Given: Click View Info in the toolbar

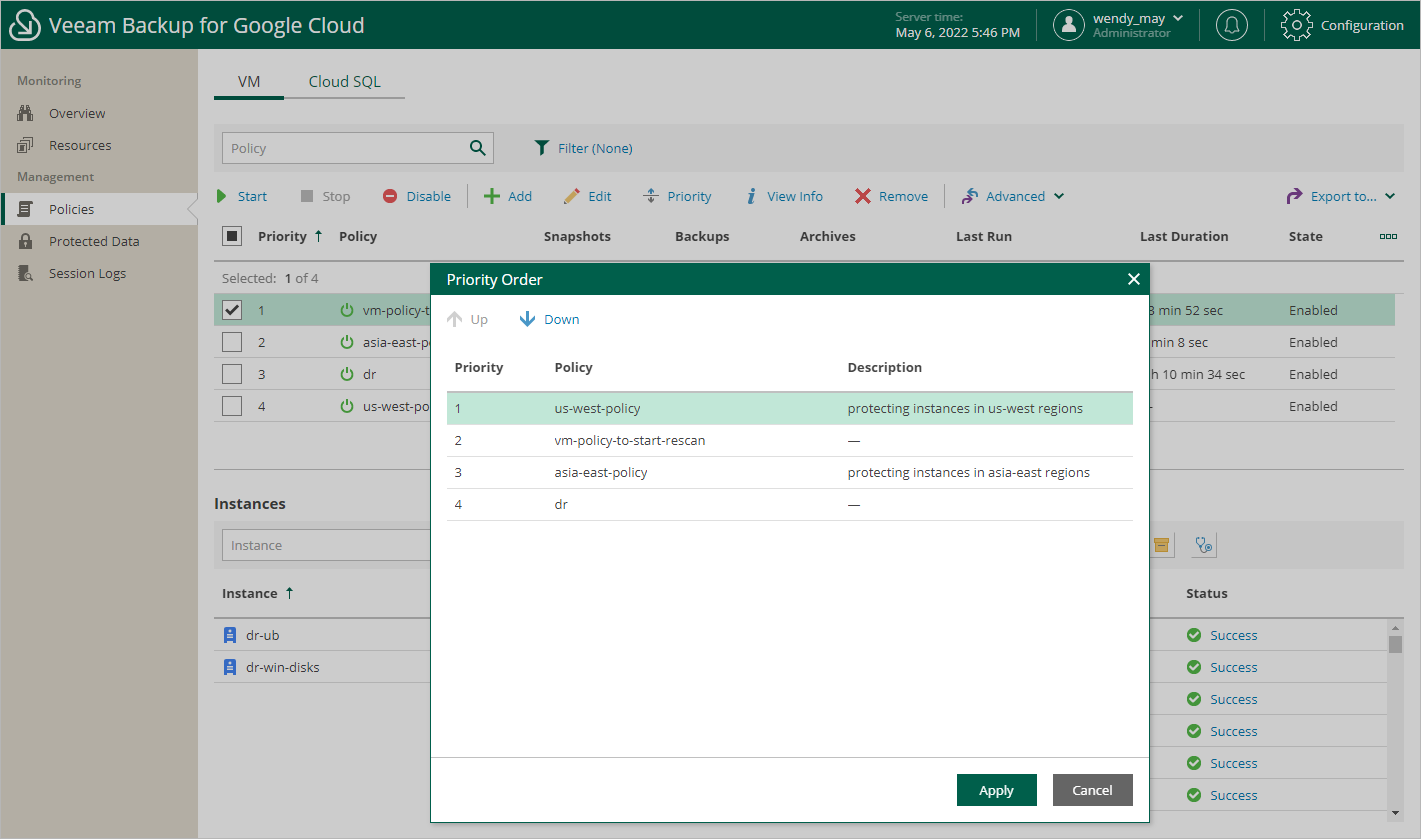Looking at the screenshot, I should click(784, 196).
